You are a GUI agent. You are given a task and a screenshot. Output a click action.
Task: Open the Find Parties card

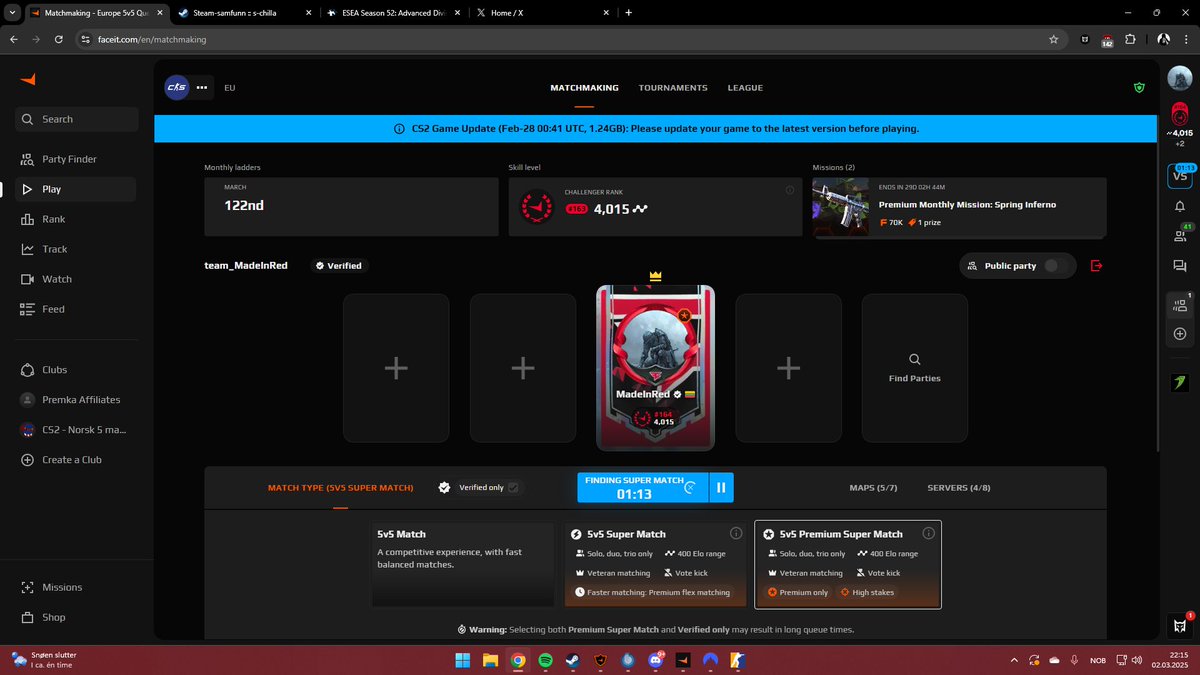click(915, 368)
